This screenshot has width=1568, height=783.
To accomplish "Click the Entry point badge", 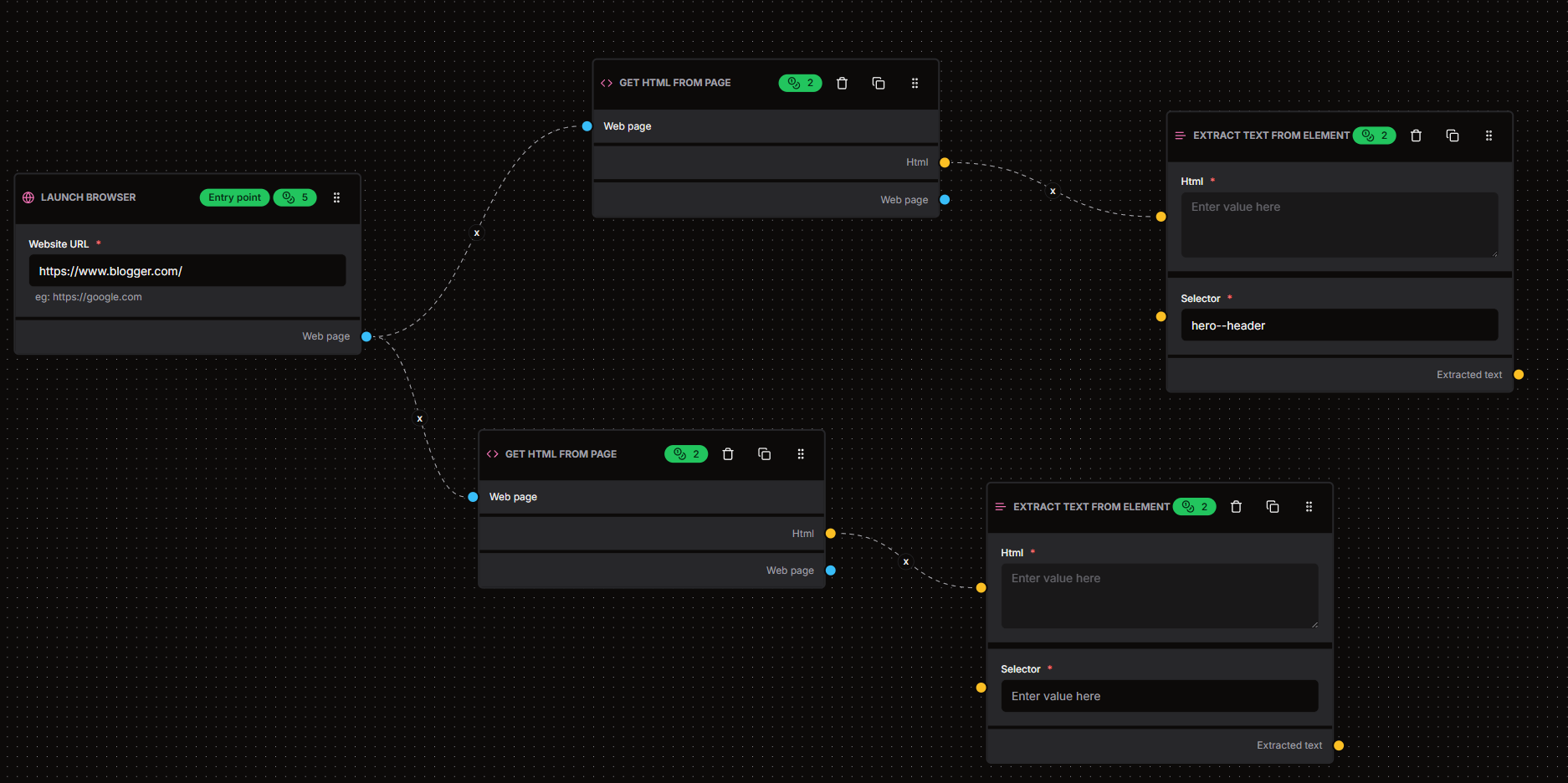I will (x=234, y=197).
